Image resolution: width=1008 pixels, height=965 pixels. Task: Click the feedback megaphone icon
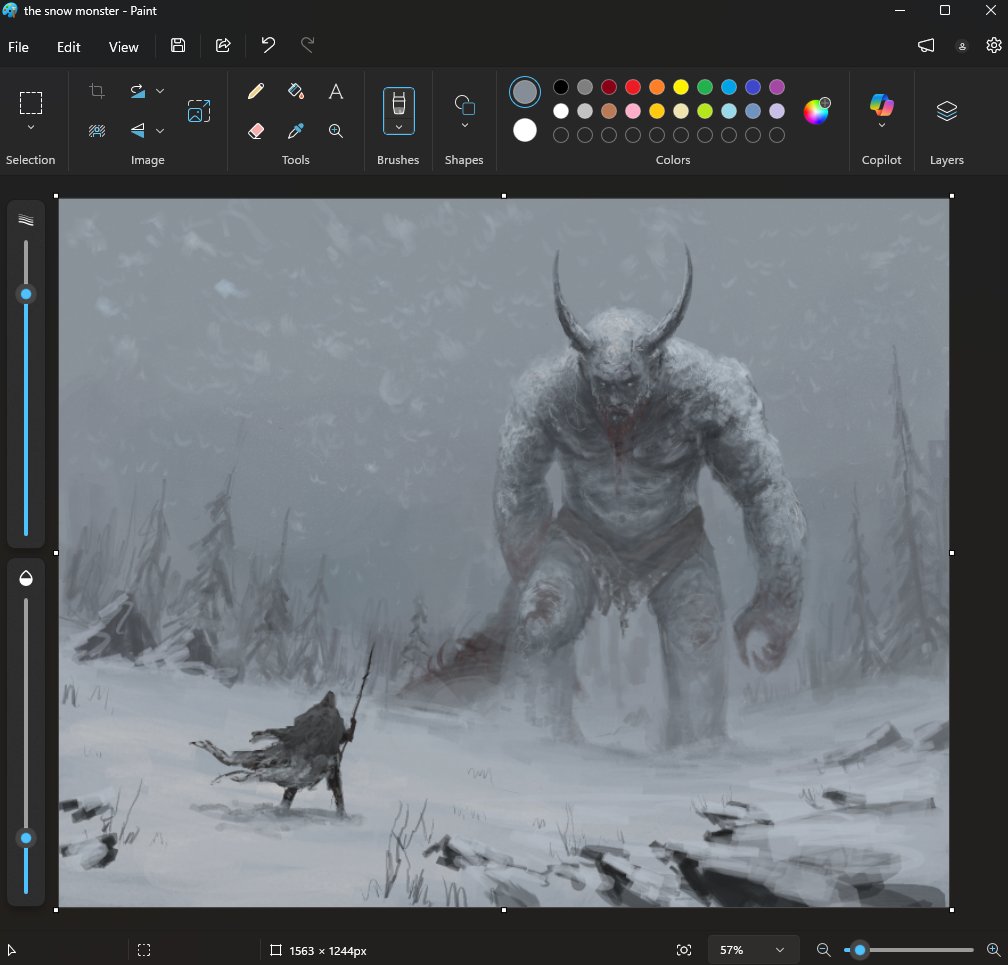pos(926,46)
